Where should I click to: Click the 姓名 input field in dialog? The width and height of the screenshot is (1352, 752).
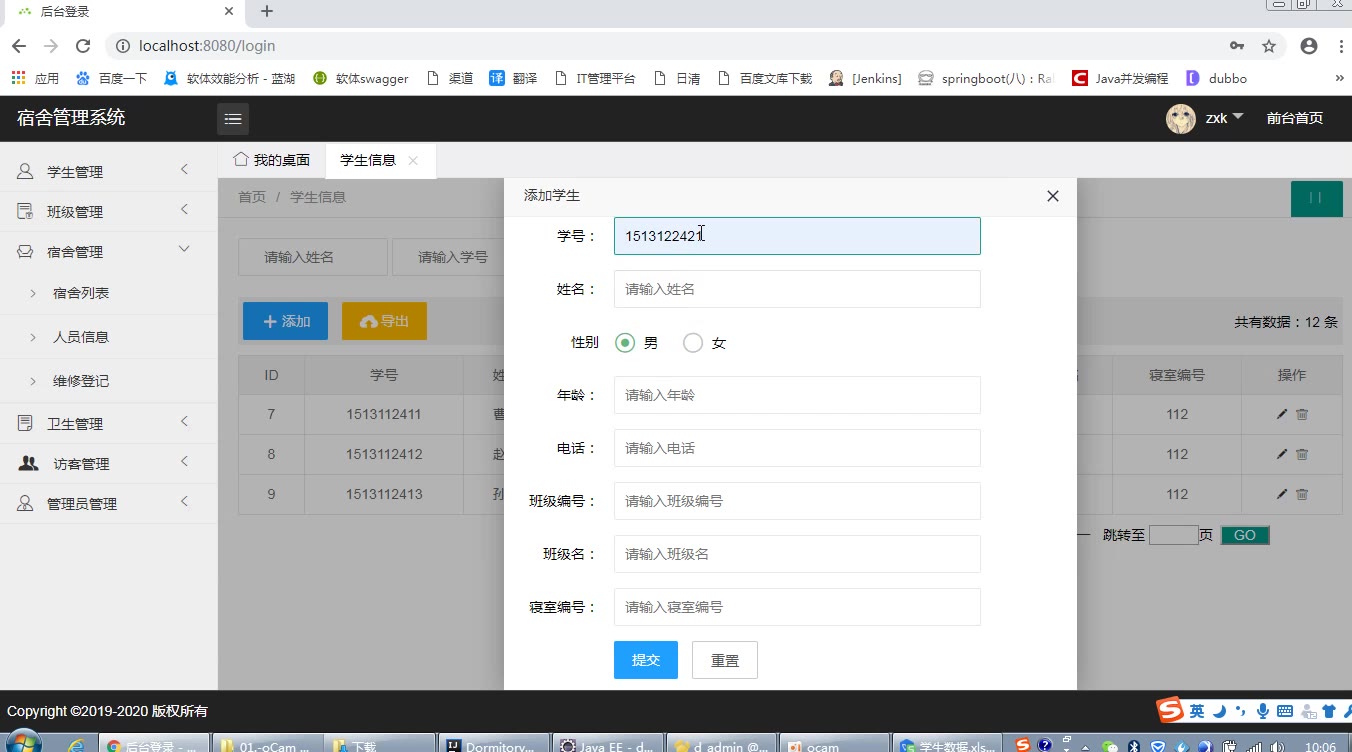click(796, 289)
